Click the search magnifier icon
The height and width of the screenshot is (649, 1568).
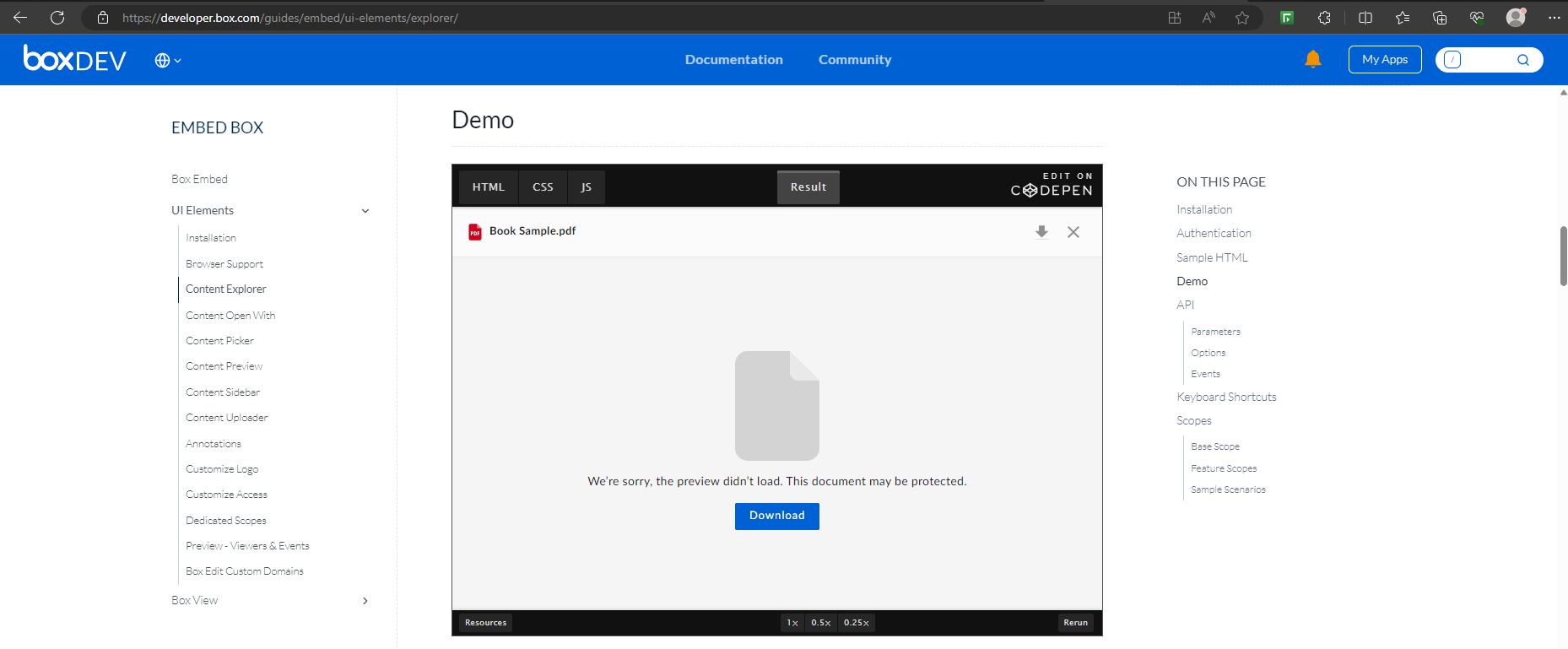[x=1523, y=60]
